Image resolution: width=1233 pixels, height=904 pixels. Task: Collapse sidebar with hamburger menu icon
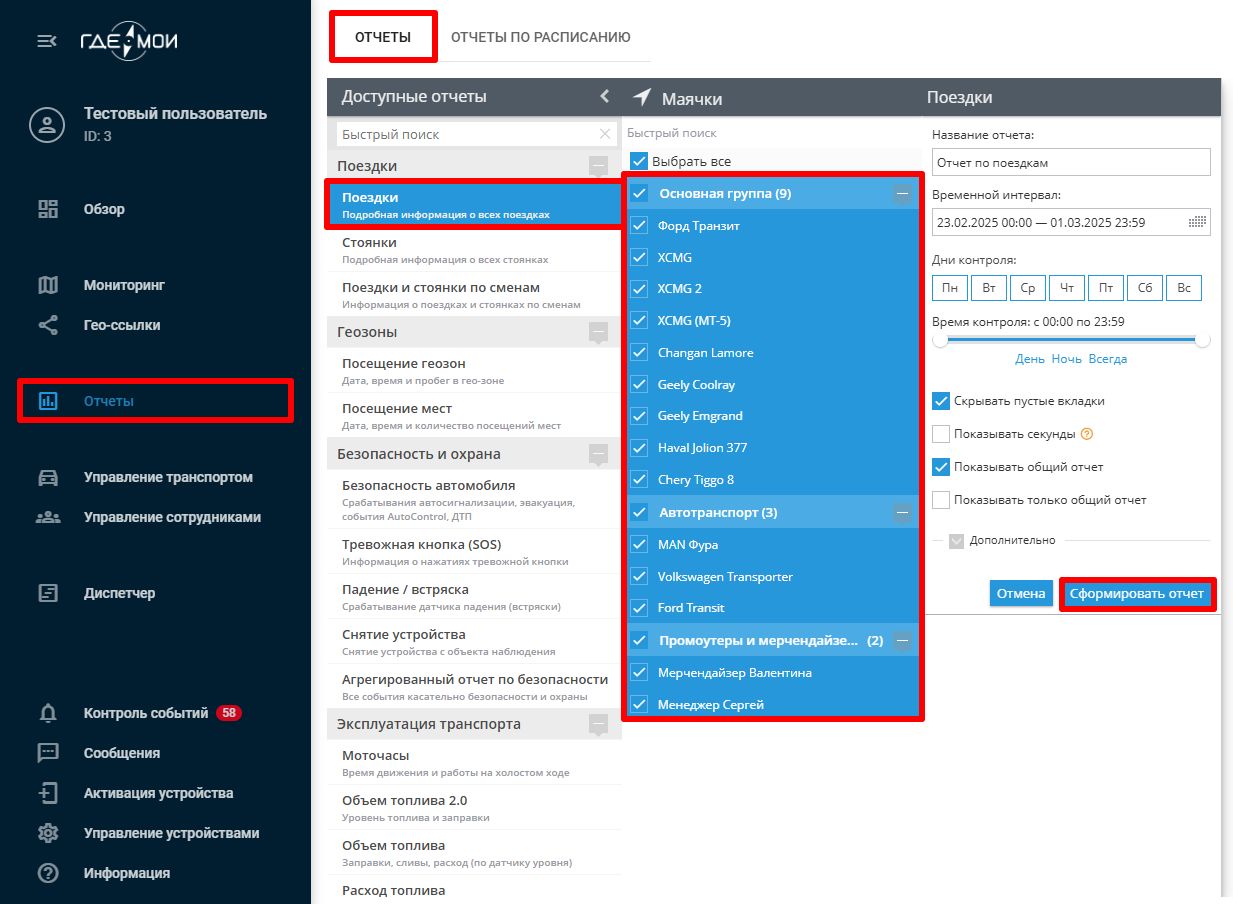(46, 41)
